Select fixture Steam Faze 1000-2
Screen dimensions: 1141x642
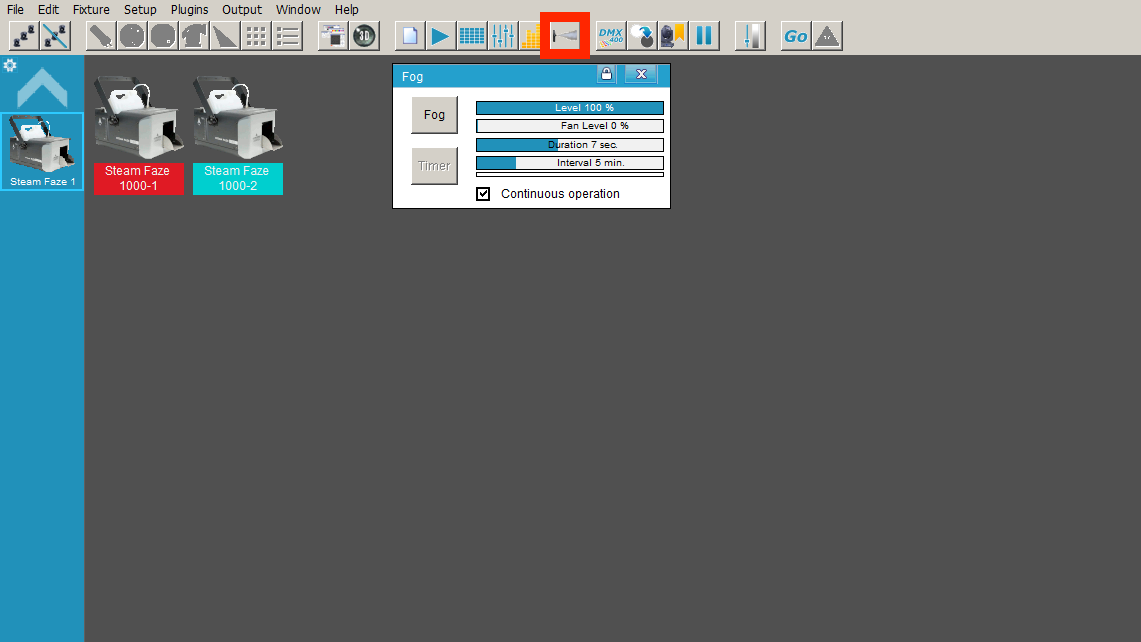pyautogui.click(x=238, y=135)
